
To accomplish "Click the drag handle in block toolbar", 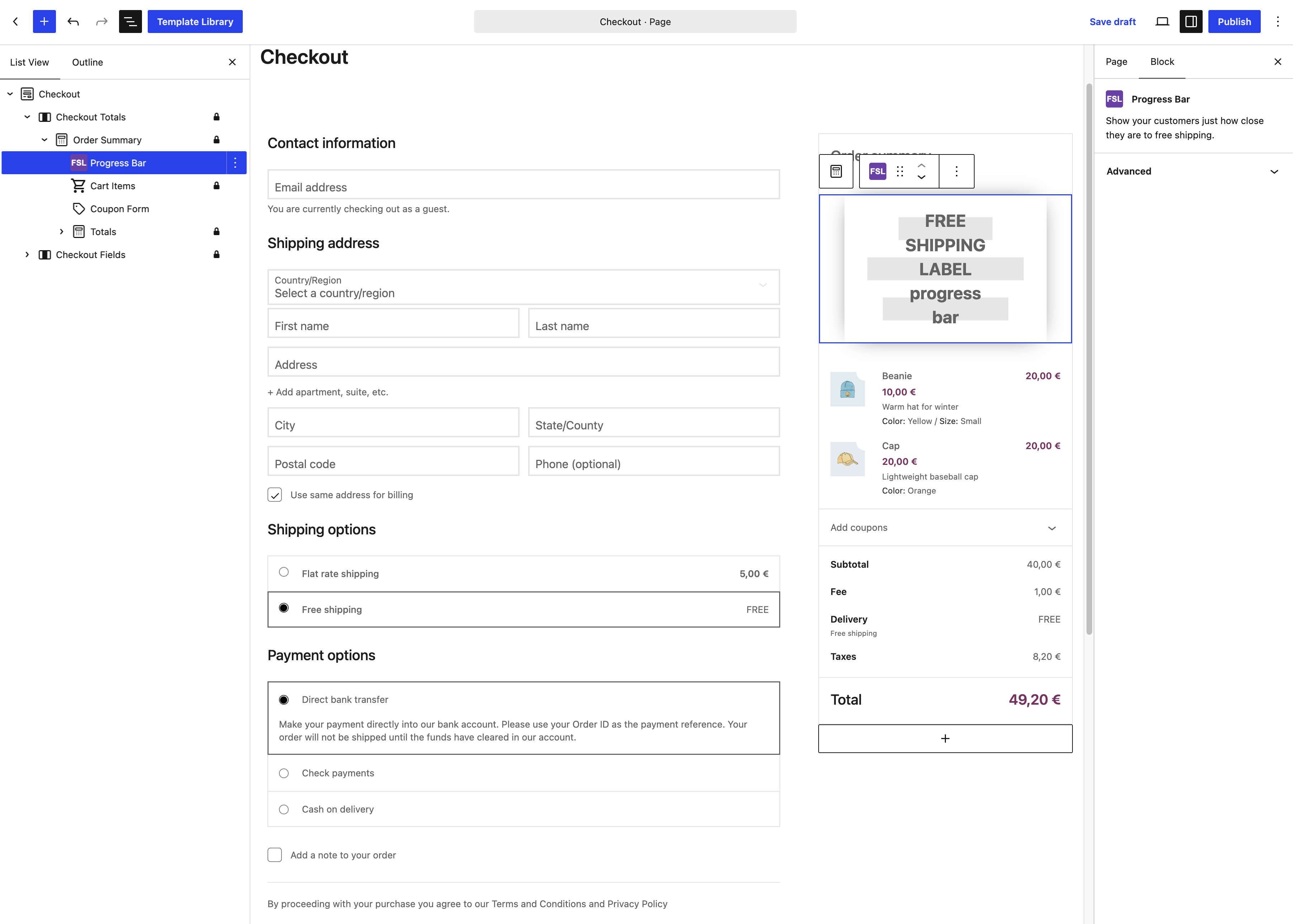I will (x=900, y=171).
